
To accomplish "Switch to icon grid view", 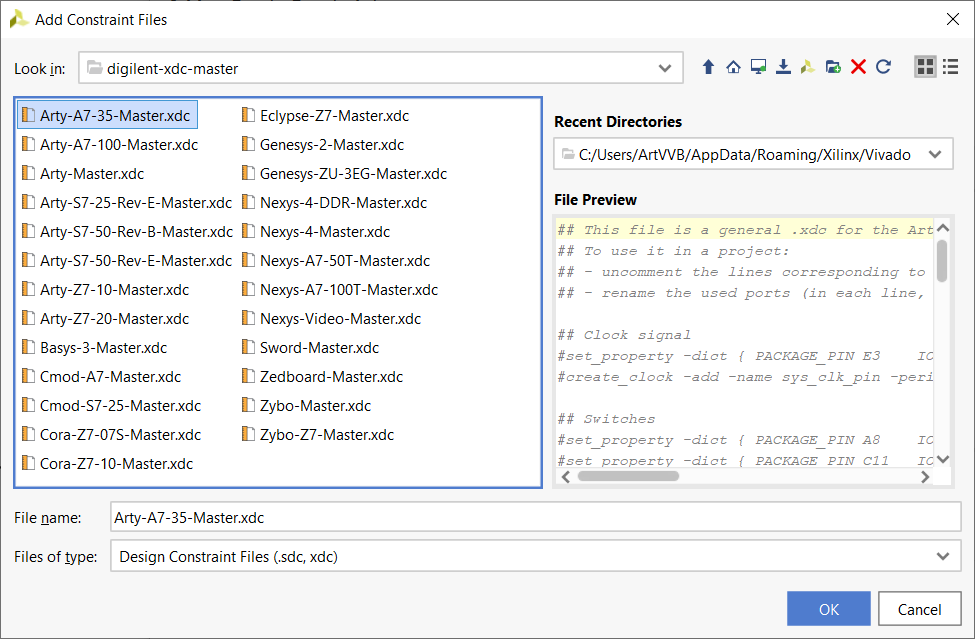I will (x=925, y=67).
